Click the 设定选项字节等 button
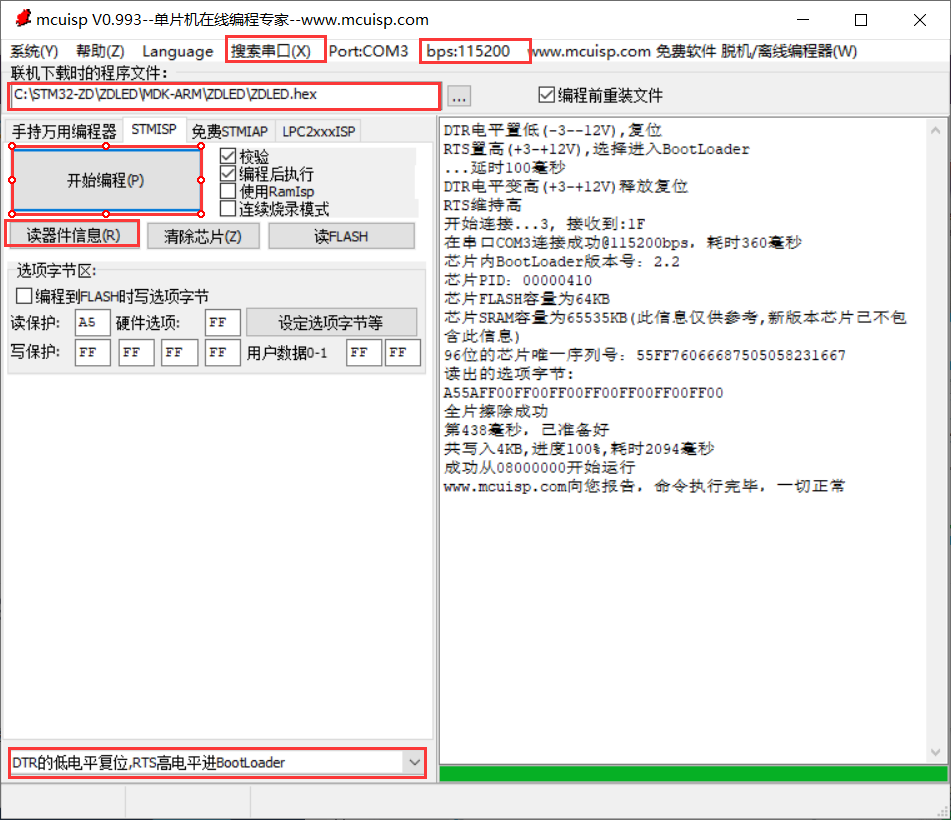This screenshot has height=820, width=951. click(331, 322)
